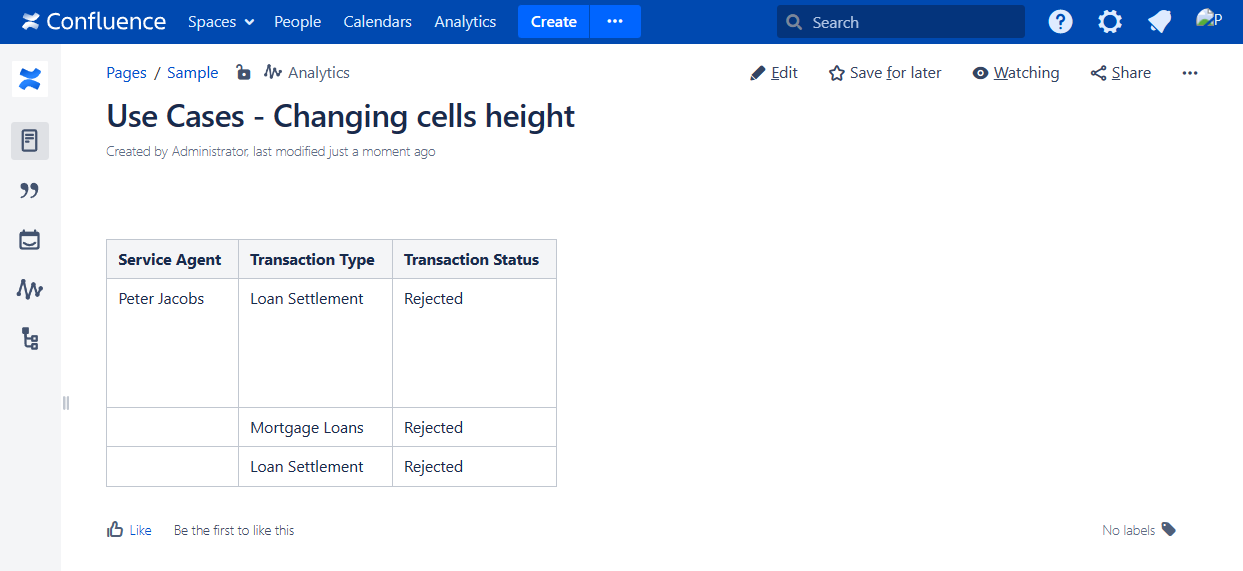Open the notifications bell icon
The image size is (1243, 571).
(x=1159, y=22)
